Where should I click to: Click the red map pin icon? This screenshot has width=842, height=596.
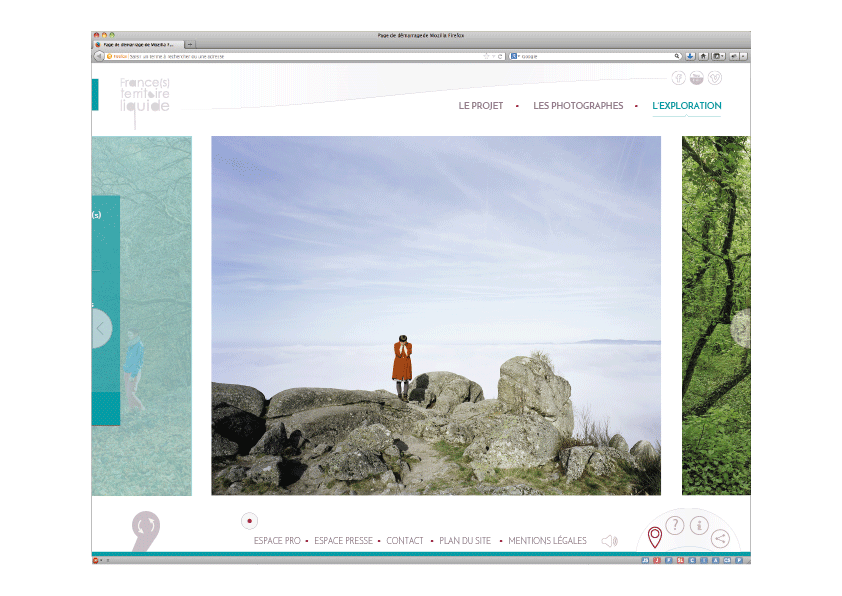(x=655, y=537)
